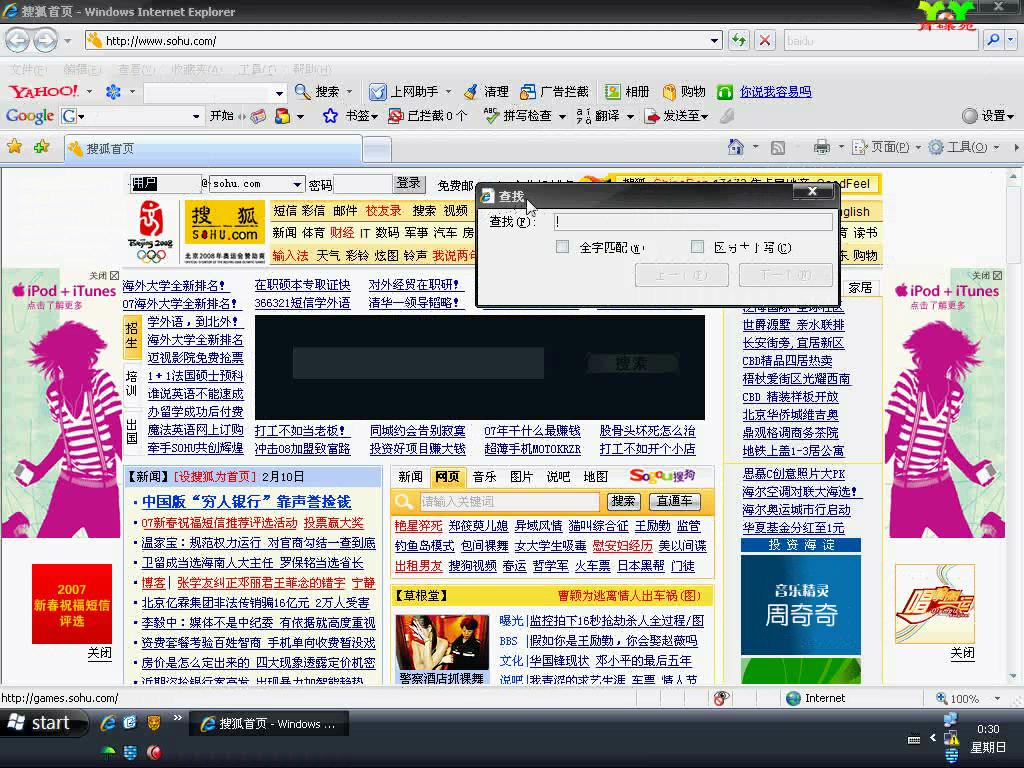Open the 中国版"穷人银行"靠声誉捡钱 headline

click(x=247, y=502)
